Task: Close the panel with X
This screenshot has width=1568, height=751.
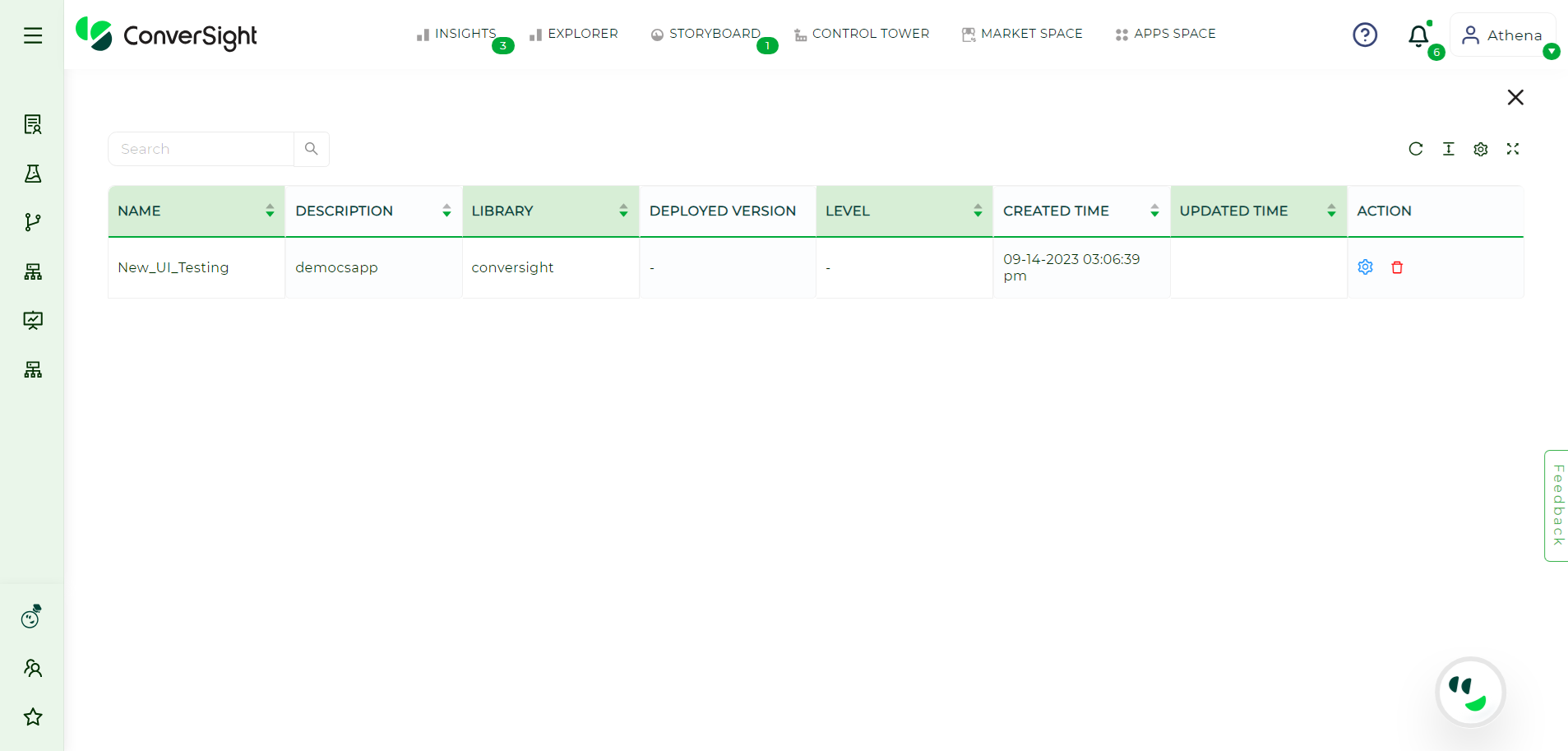Action: pyautogui.click(x=1515, y=97)
